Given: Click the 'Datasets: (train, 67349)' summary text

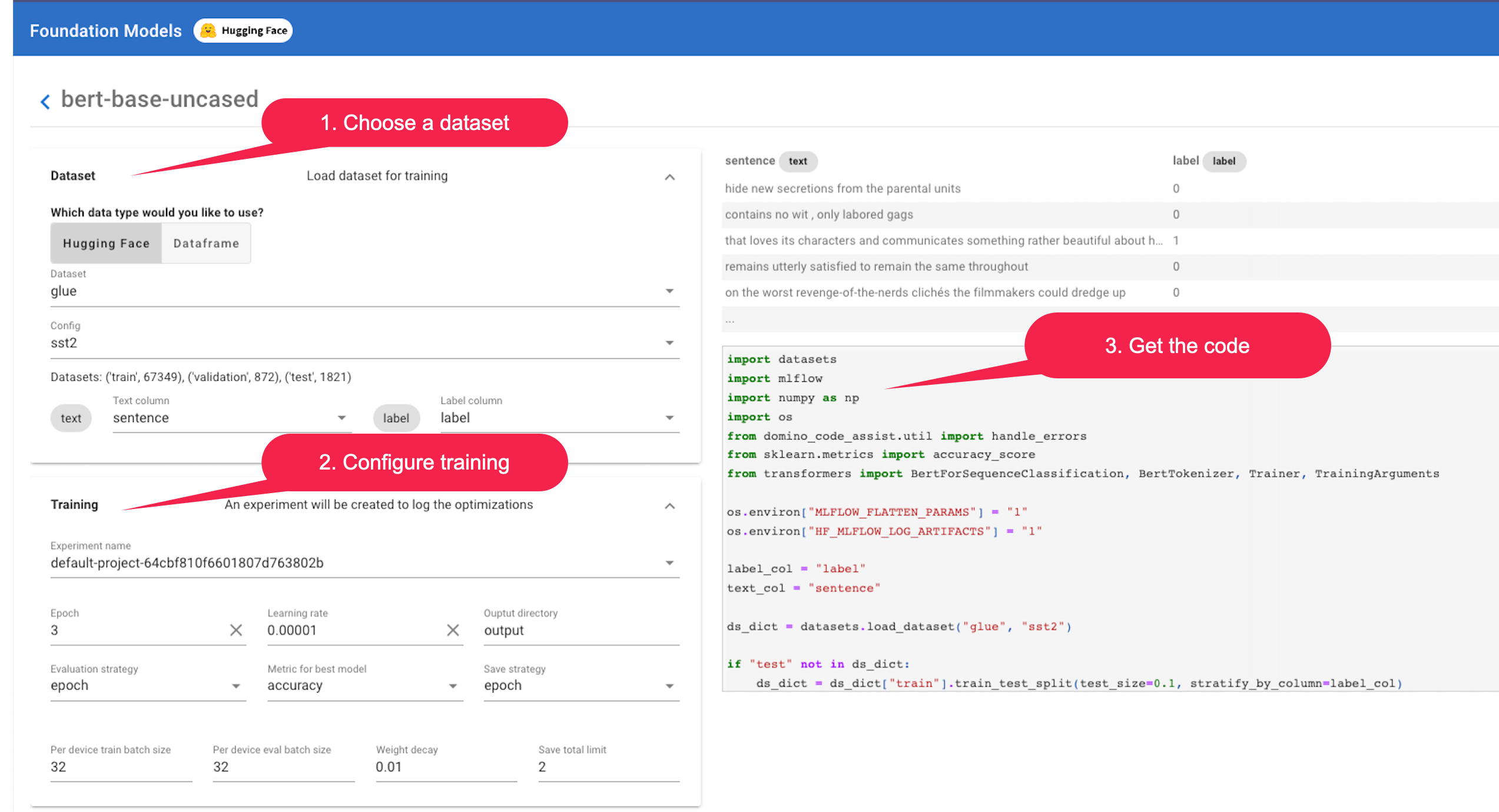Looking at the screenshot, I should click(x=201, y=377).
